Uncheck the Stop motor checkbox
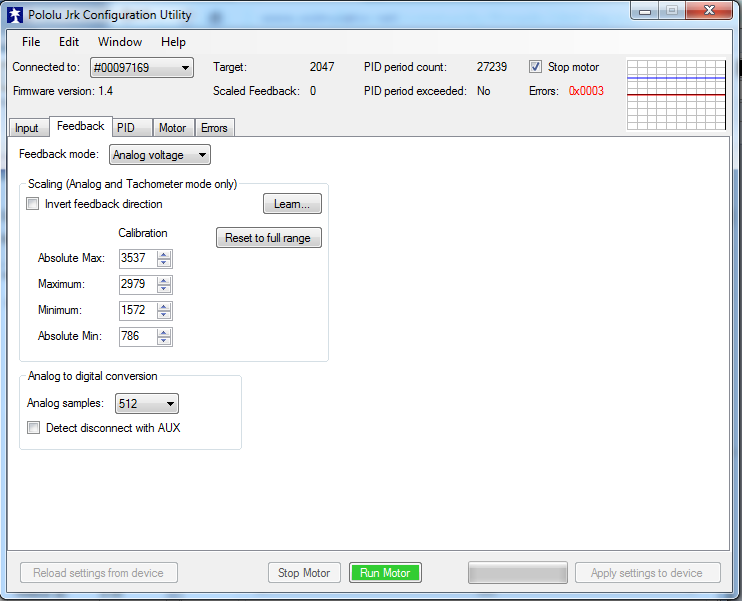The width and height of the screenshot is (742, 601). point(535,67)
